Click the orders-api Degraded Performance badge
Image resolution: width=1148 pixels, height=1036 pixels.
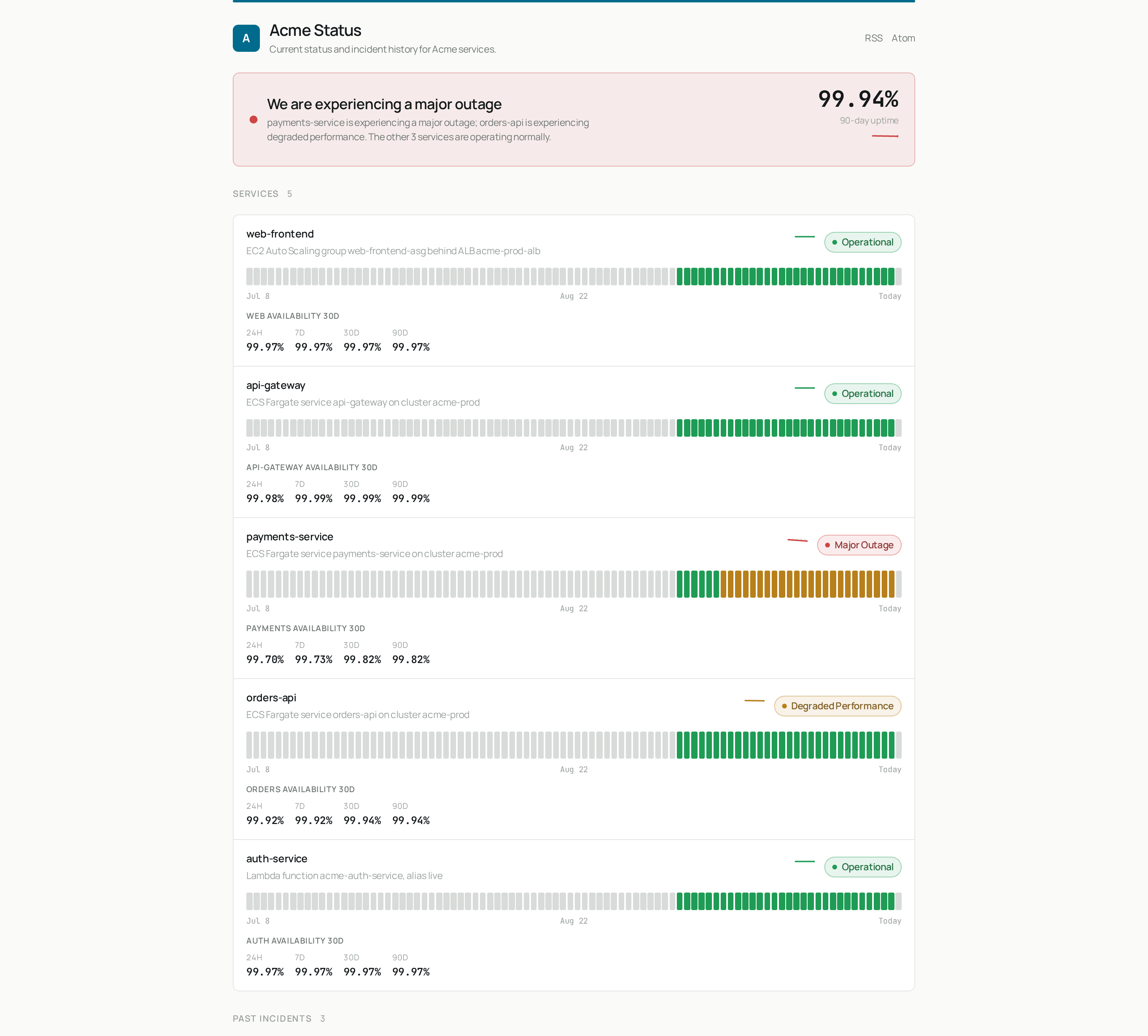[837, 706]
